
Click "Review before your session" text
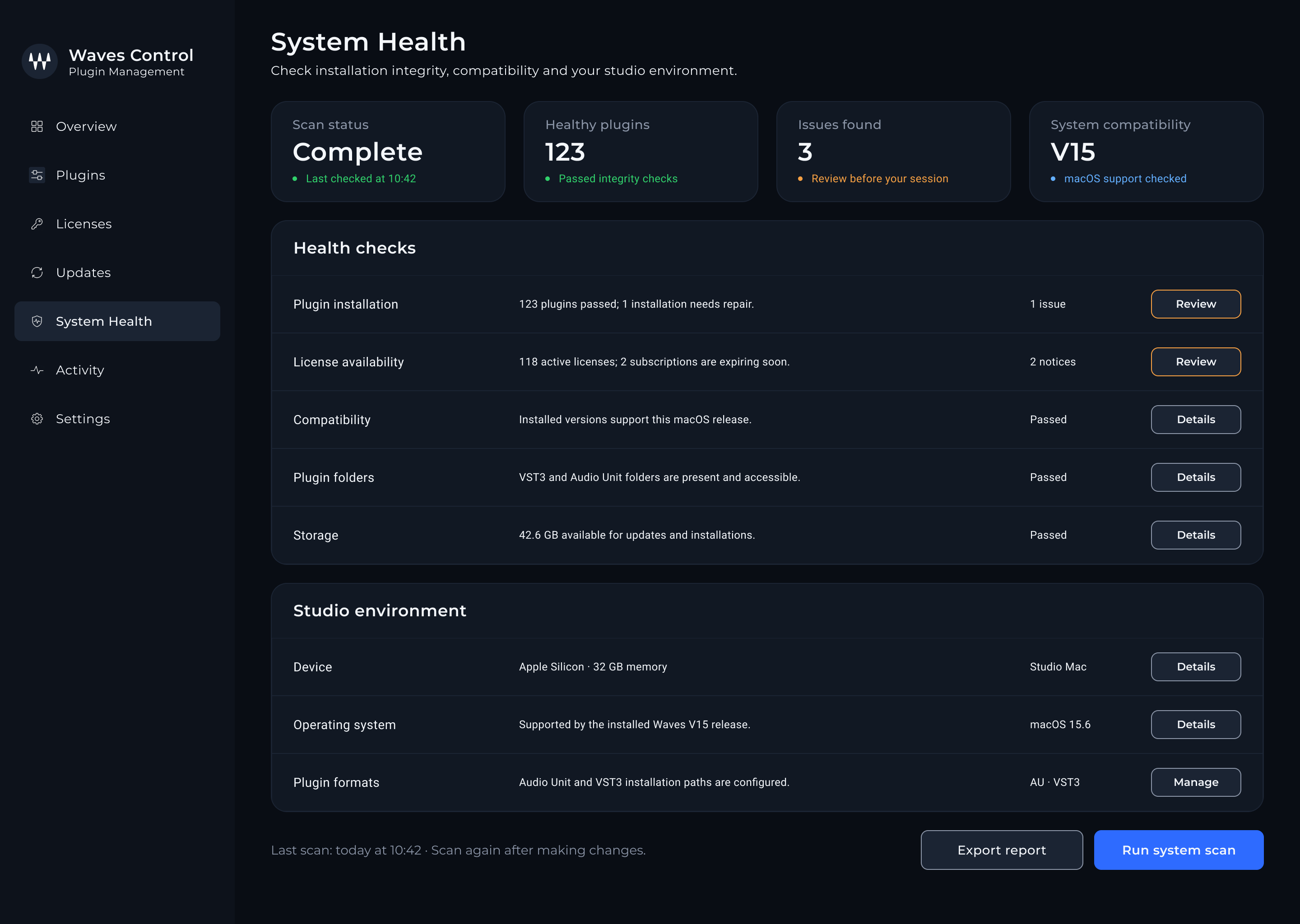click(880, 179)
